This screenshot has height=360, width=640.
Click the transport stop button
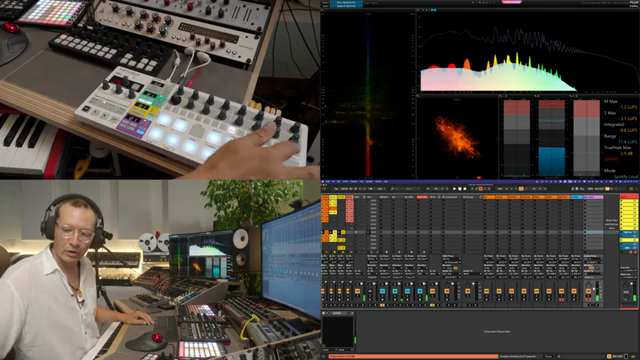tap(460, 189)
